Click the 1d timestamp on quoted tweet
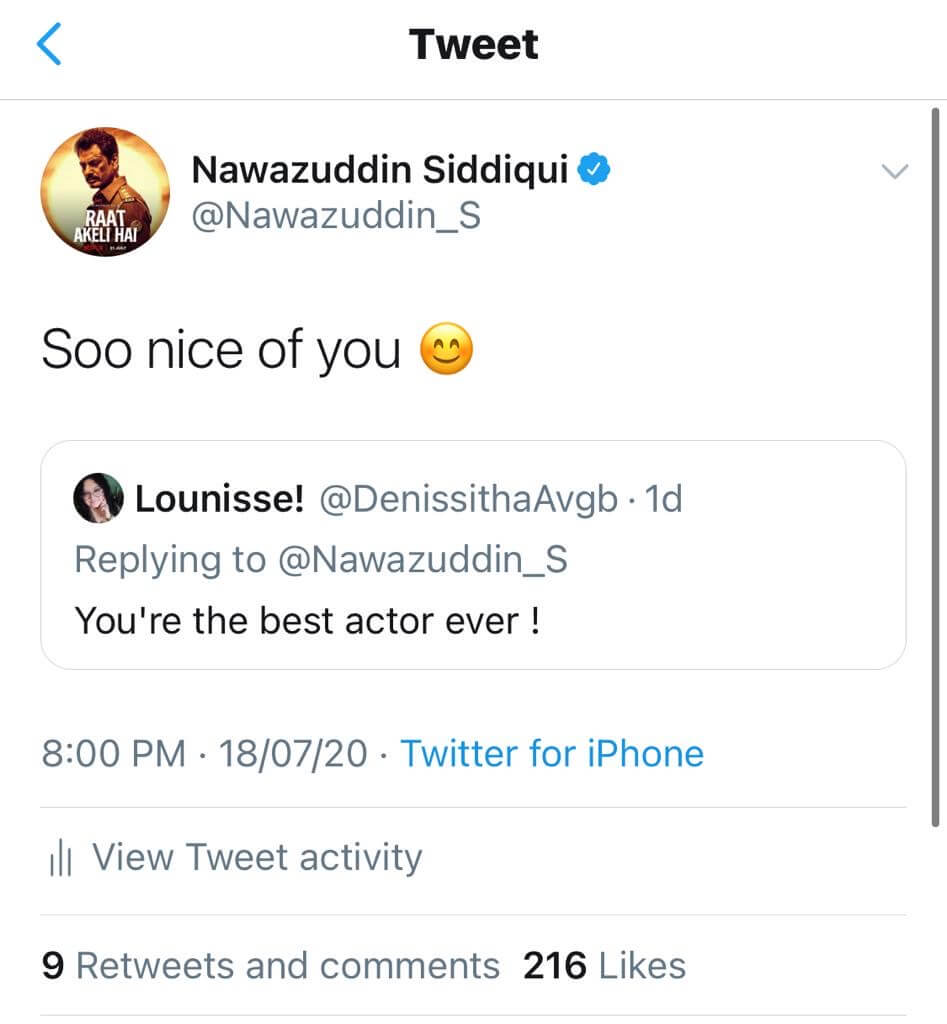The image size is (947, 1024). (x=663, y=498)
